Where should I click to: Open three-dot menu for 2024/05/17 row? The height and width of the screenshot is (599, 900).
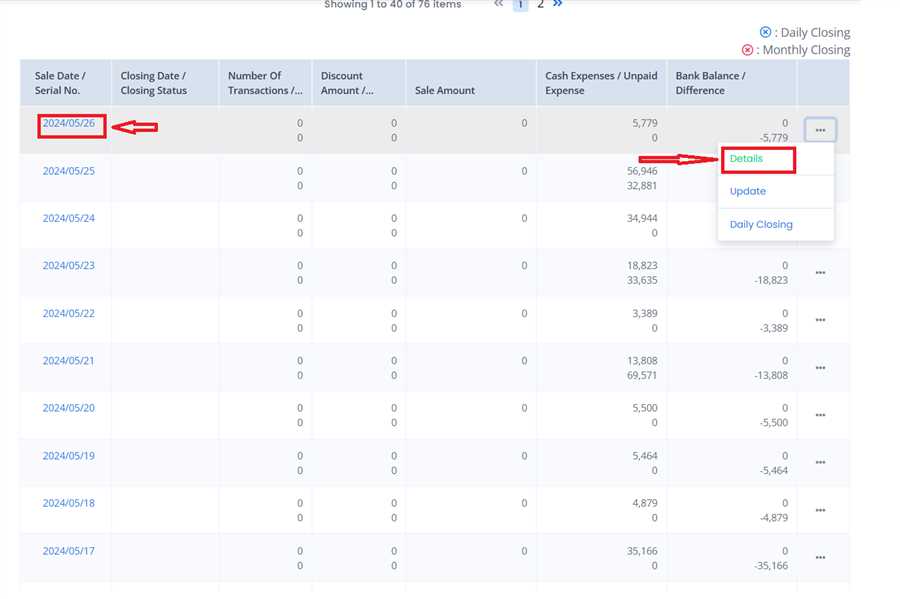pyautogui.click(x=820, y=558)
